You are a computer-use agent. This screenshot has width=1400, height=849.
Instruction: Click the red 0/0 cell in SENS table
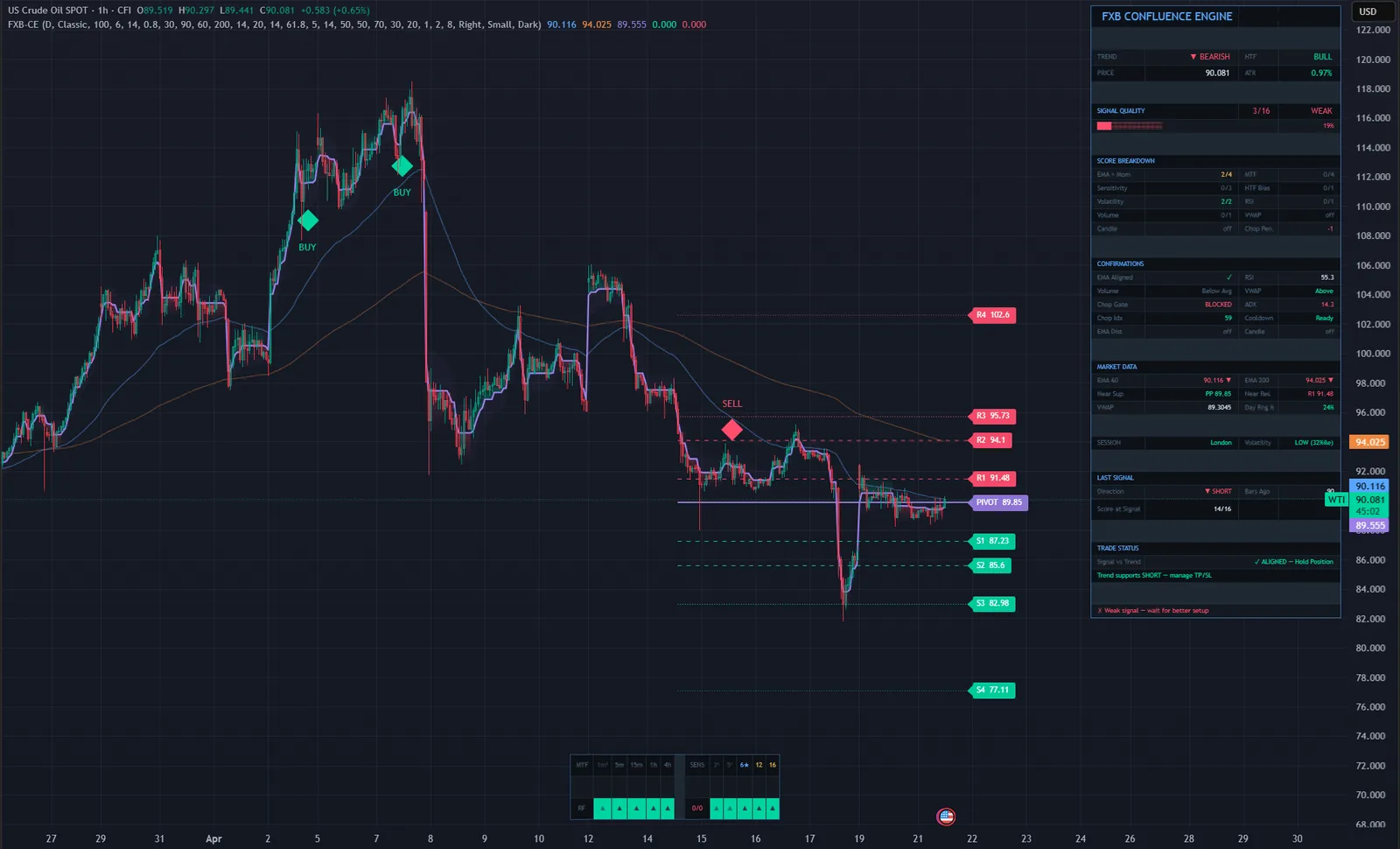pos(697,808)
